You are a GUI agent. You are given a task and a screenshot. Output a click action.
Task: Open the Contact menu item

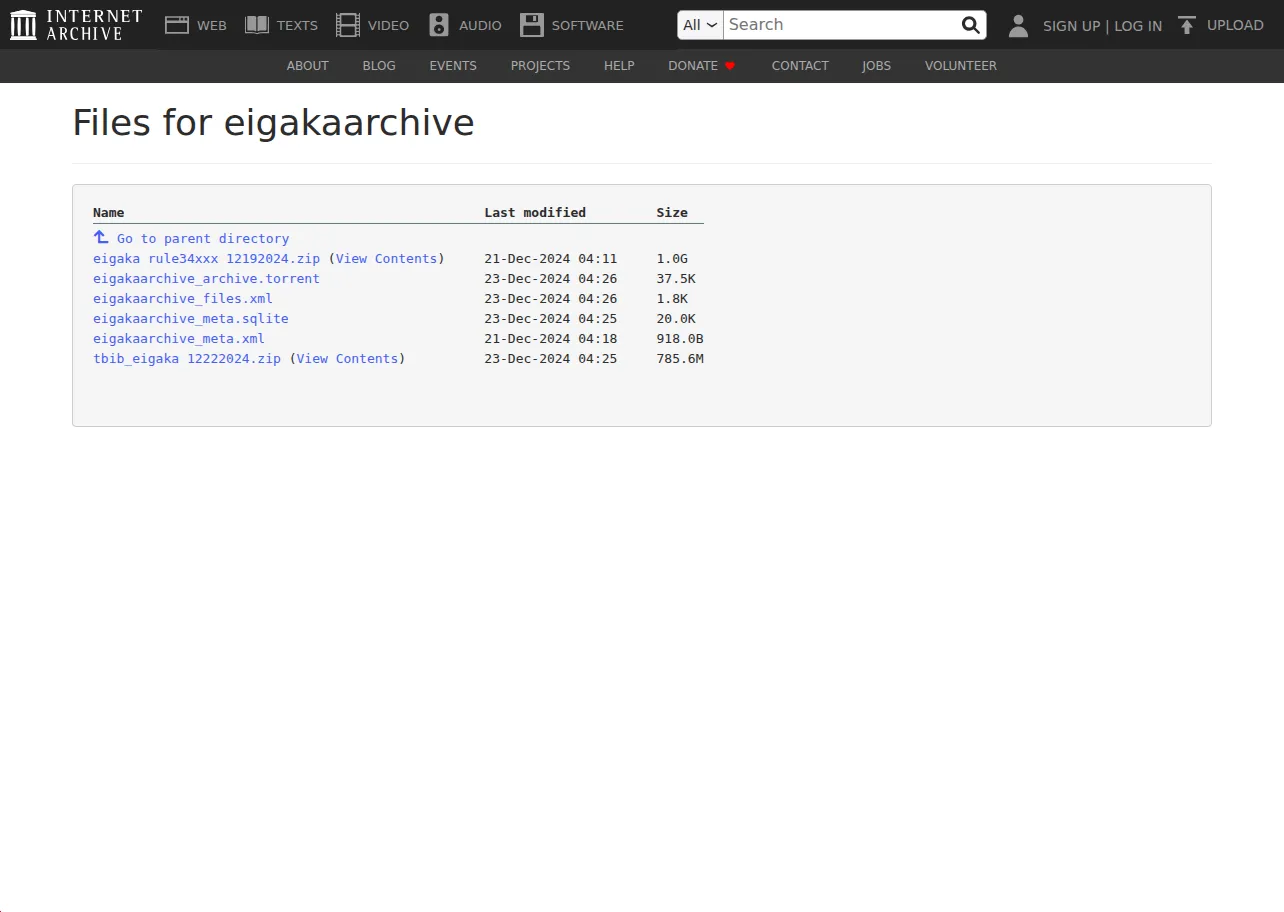point(800,66)
